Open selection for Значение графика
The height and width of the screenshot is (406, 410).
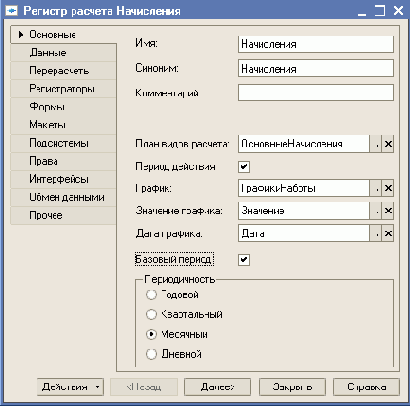(x=376, y=211)
